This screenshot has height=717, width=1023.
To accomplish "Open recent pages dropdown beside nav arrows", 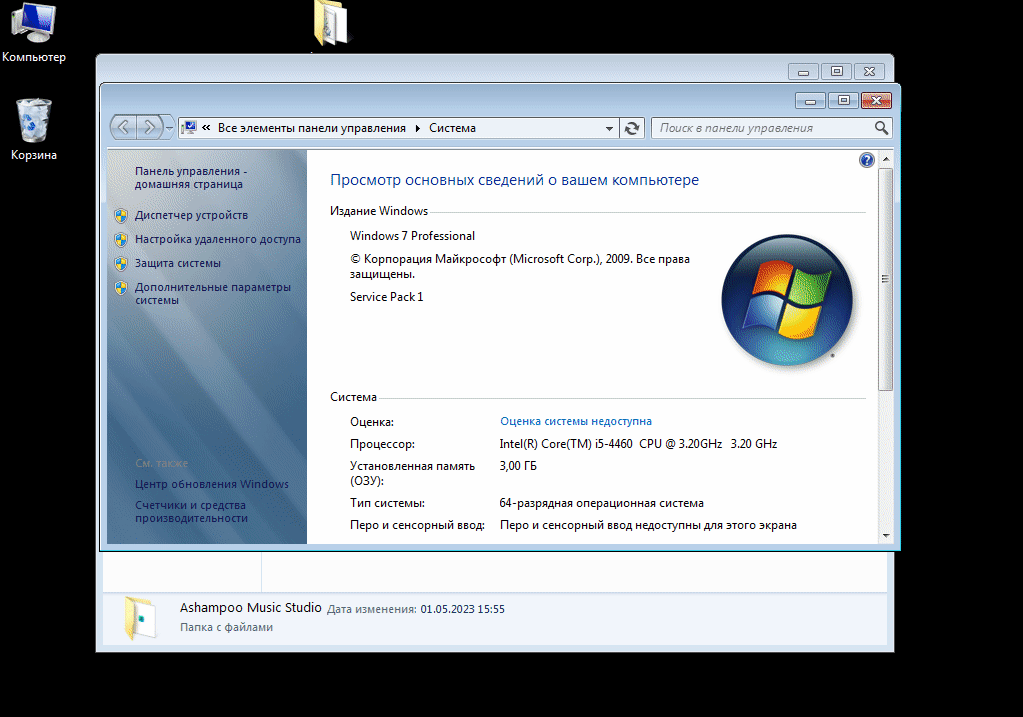I will tap(169, 128).
